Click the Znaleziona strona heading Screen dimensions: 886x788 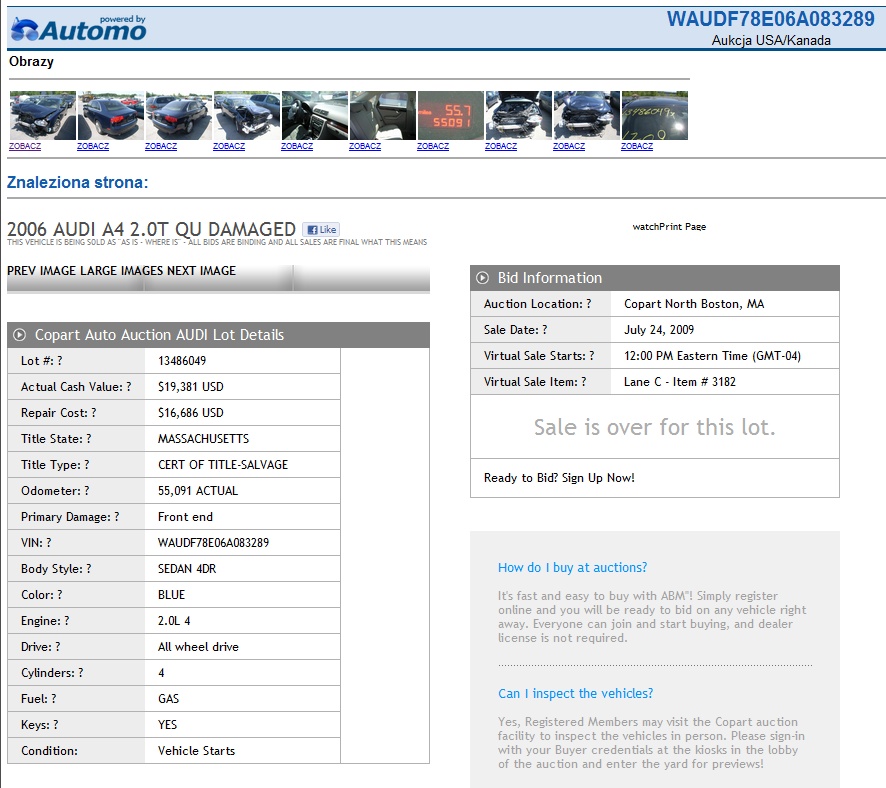77,182
